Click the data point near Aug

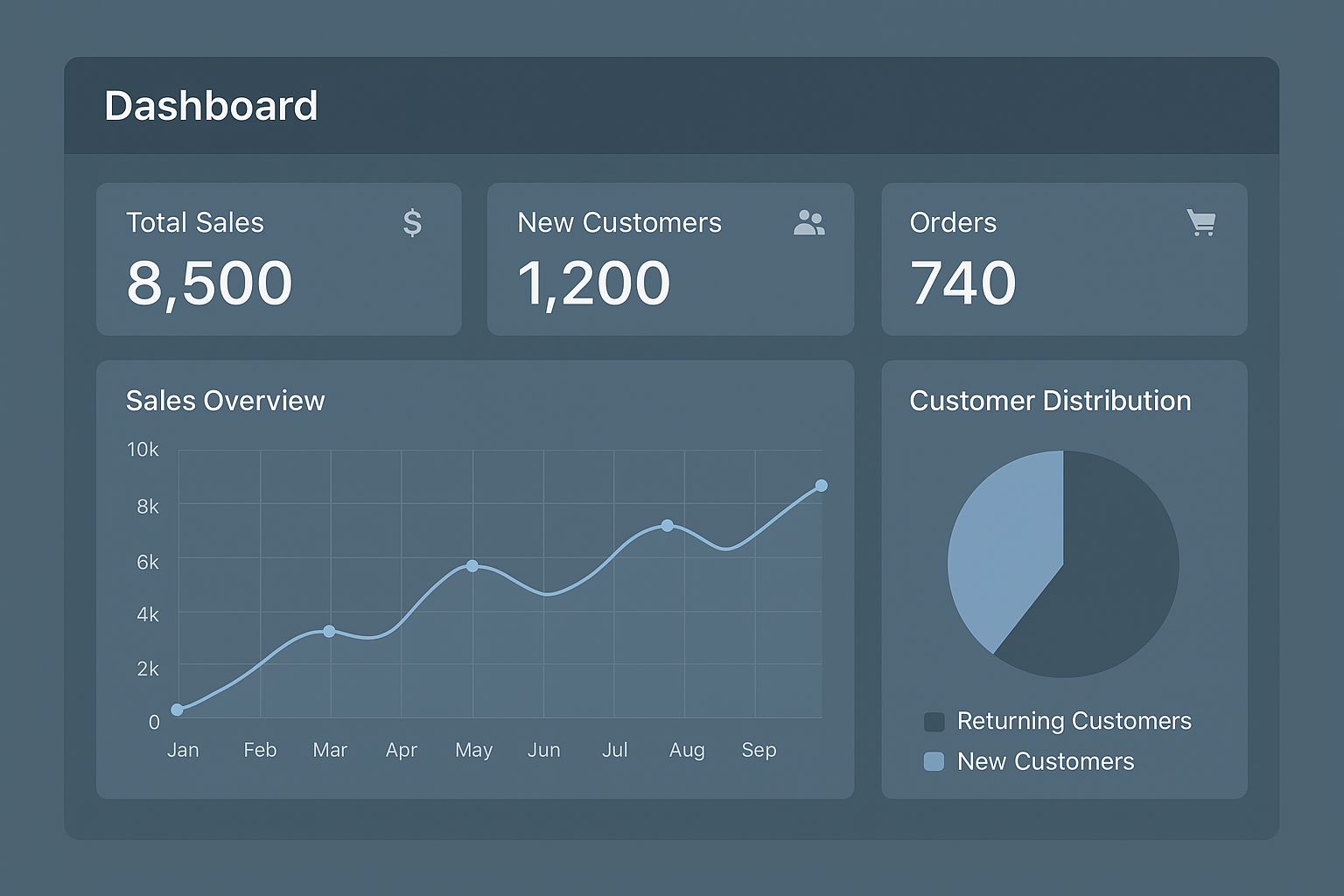(x=668, y=526)
